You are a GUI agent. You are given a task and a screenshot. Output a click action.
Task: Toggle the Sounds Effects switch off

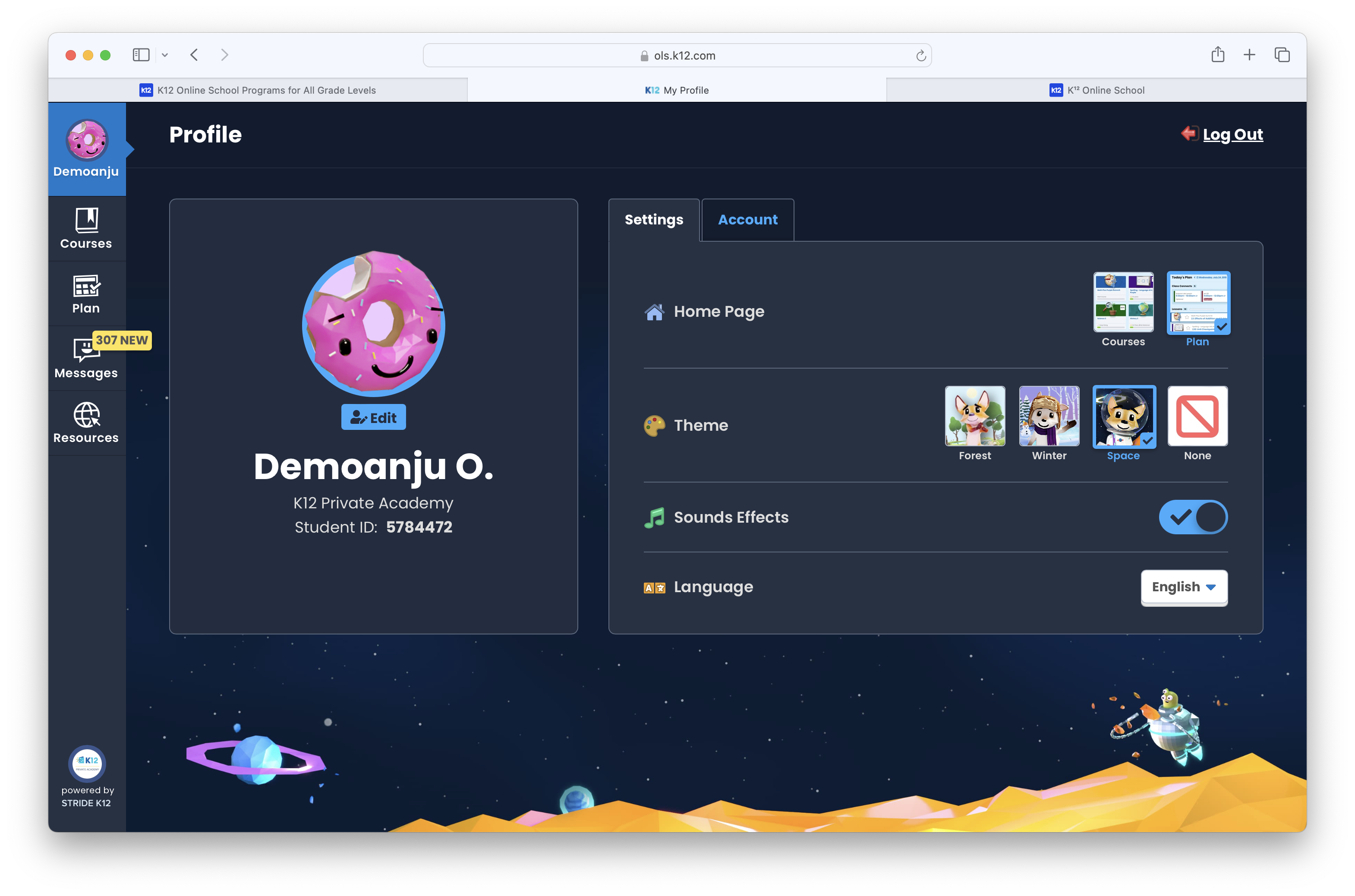click(1193, 517)
